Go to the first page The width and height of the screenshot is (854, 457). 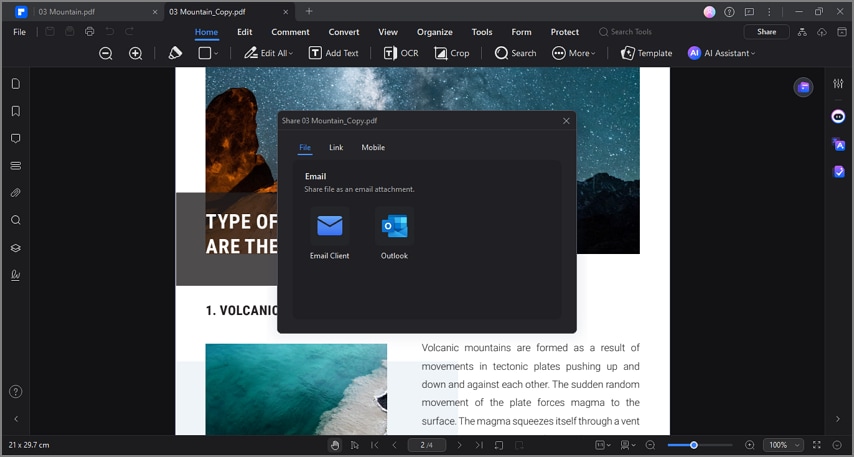(x=375, y=445)
